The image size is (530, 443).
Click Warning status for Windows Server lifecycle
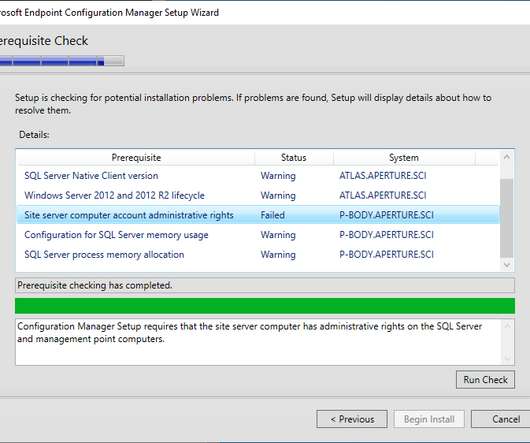point(278,195)
